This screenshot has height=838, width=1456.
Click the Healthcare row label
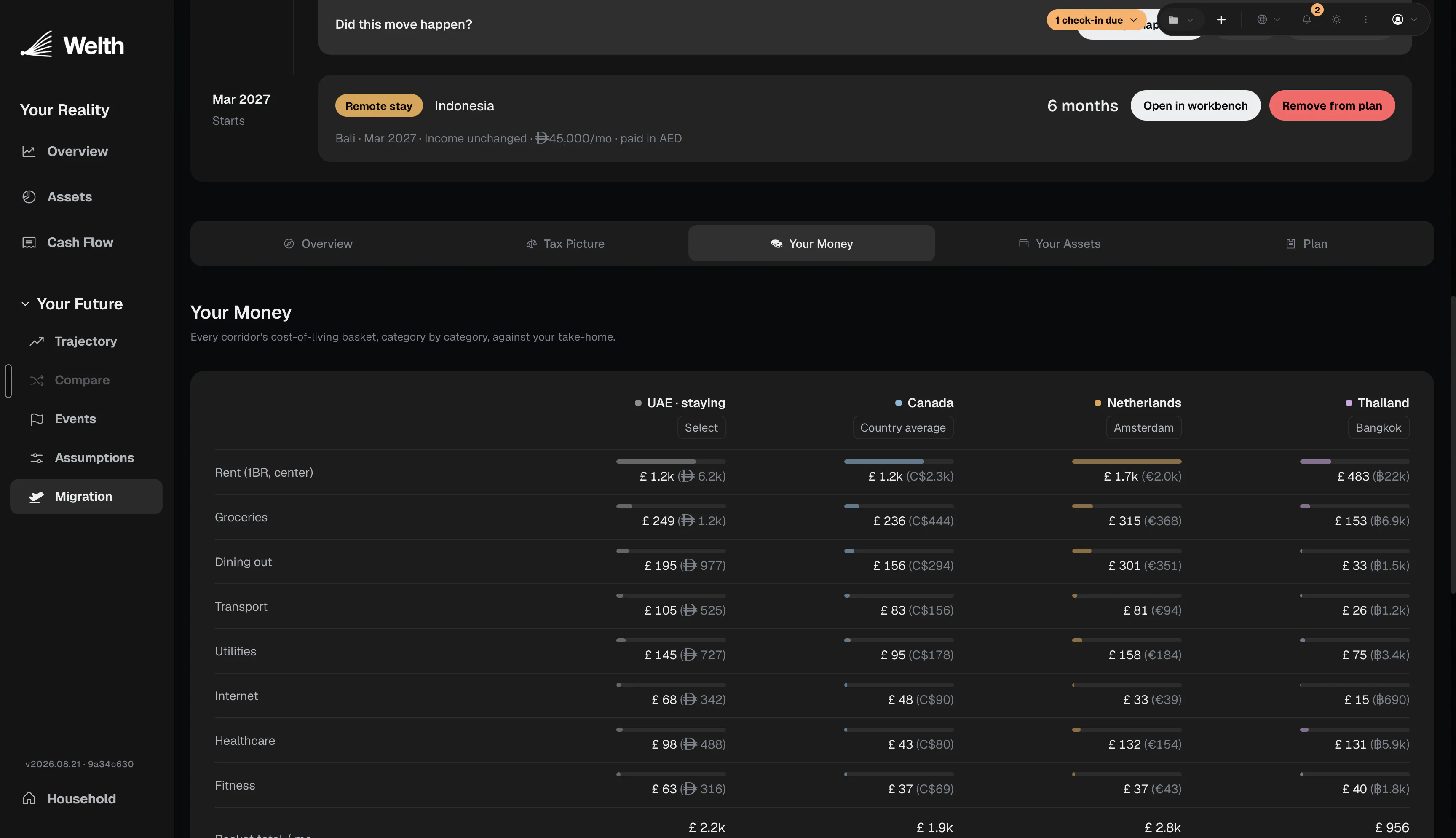click(x=245, y=741)
